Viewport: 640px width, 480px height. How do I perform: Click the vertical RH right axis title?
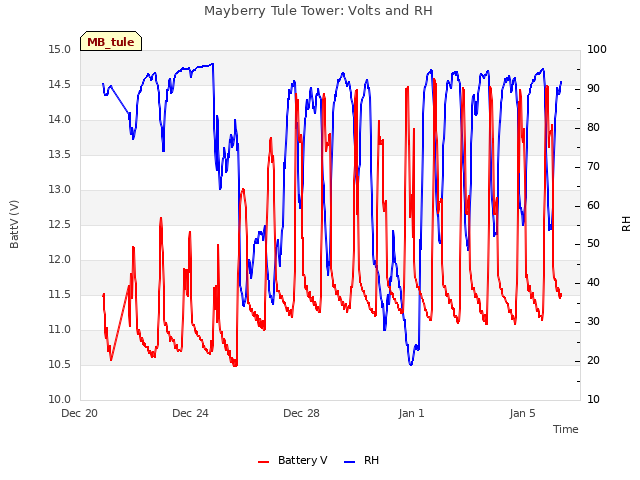pos(626,224)
